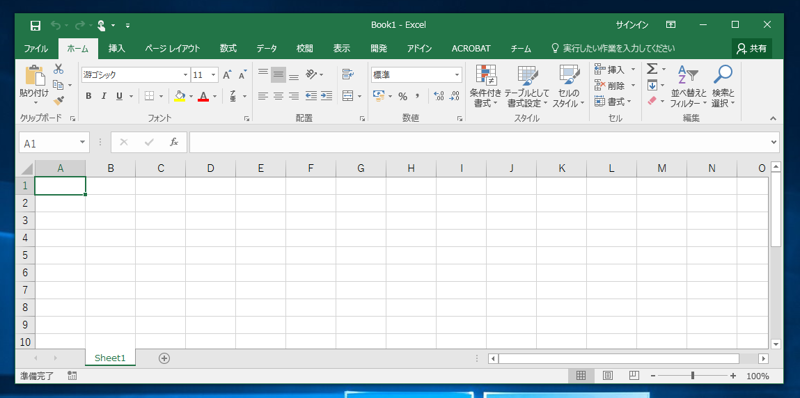
Task: Toggle middle vertical alignment
Action: (x=278, y=75)
